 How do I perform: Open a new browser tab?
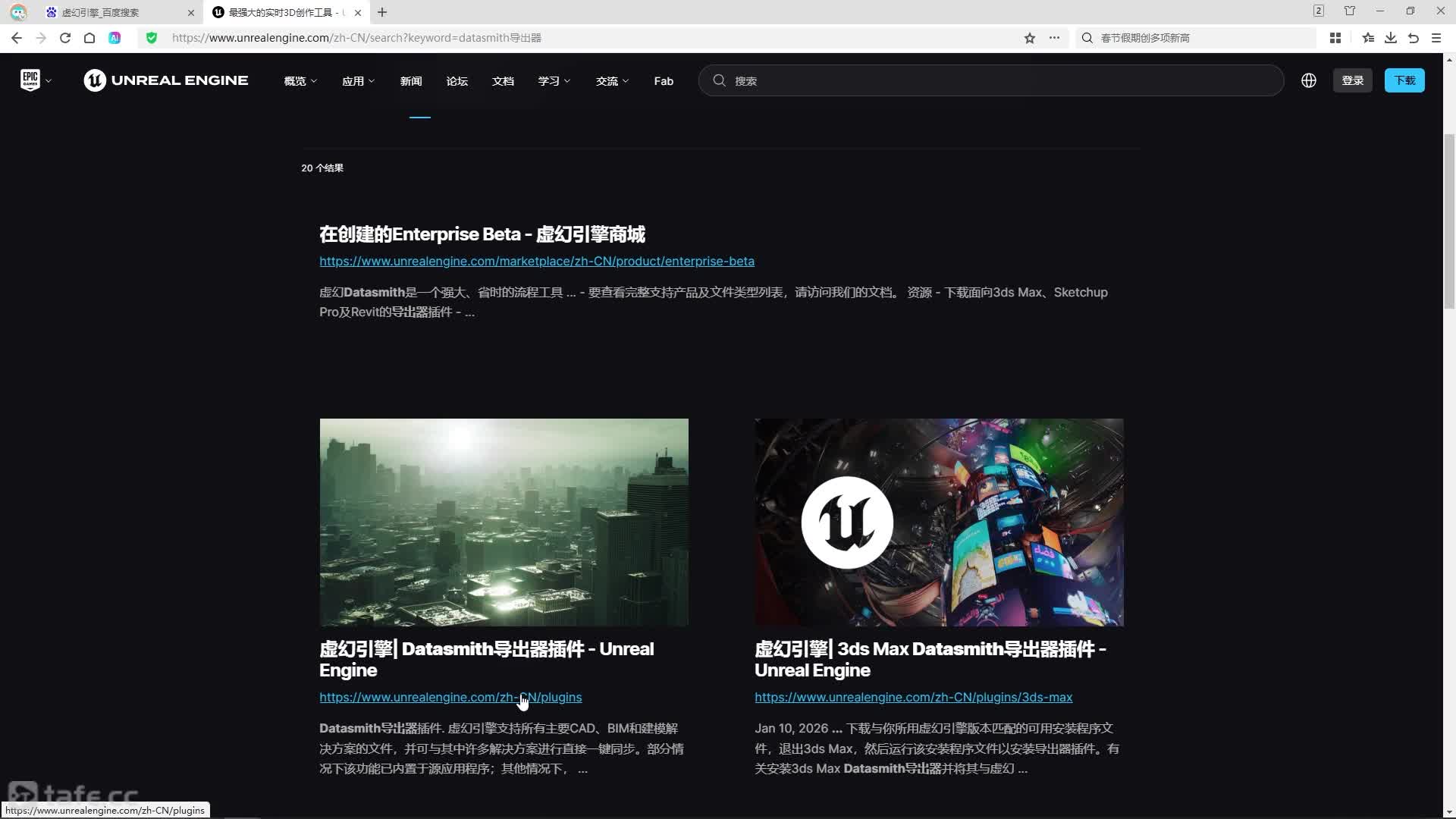click(382, 12)
